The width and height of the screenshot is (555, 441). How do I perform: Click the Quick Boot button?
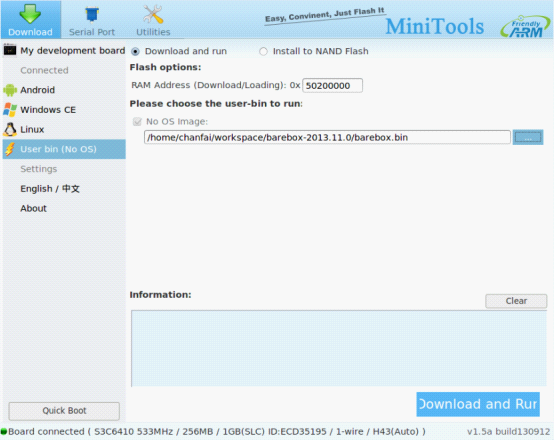coord(64,411)
